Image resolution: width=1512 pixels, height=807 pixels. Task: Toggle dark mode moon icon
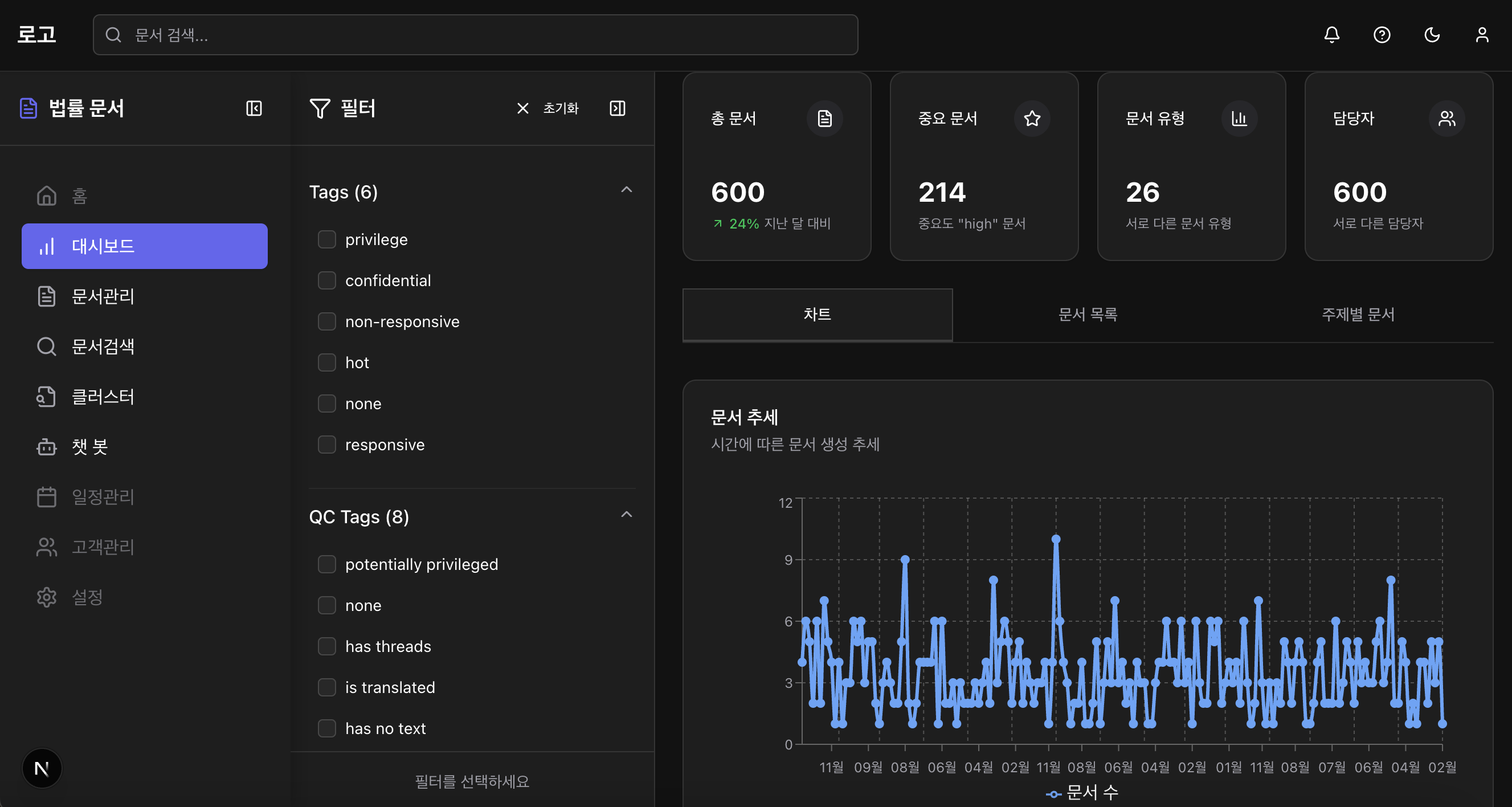click(x=1432, y=35)
